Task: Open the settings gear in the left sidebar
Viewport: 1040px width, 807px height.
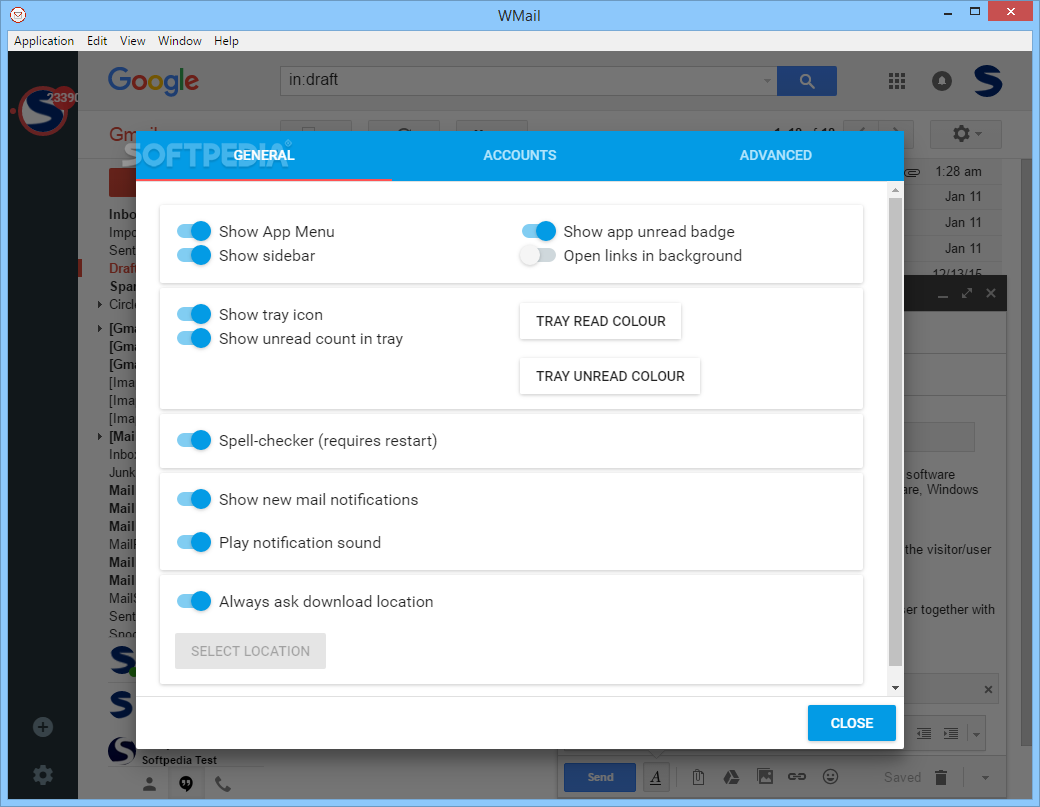Action: coord(42,775)
